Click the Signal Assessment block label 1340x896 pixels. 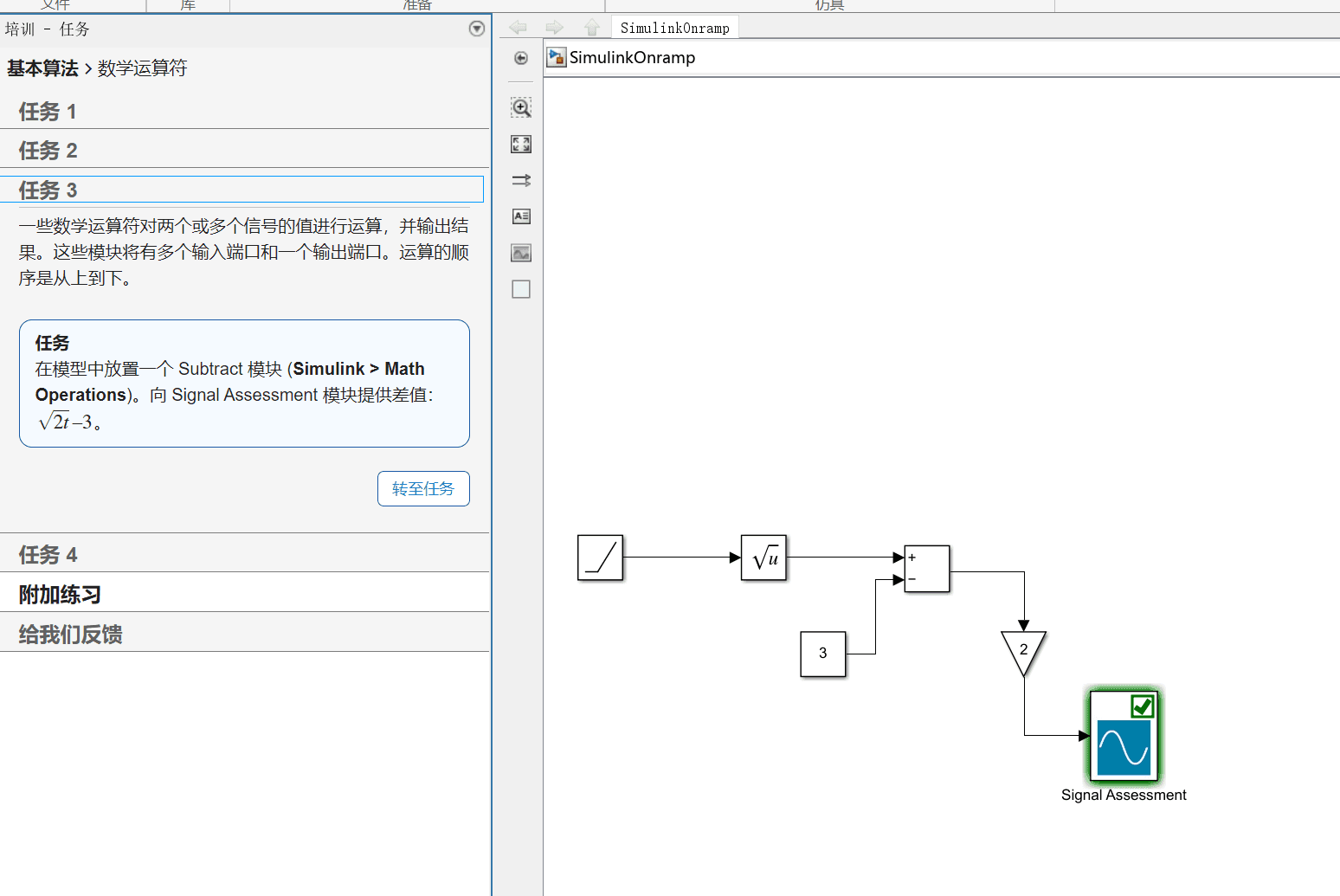[x=1124, y=795]
